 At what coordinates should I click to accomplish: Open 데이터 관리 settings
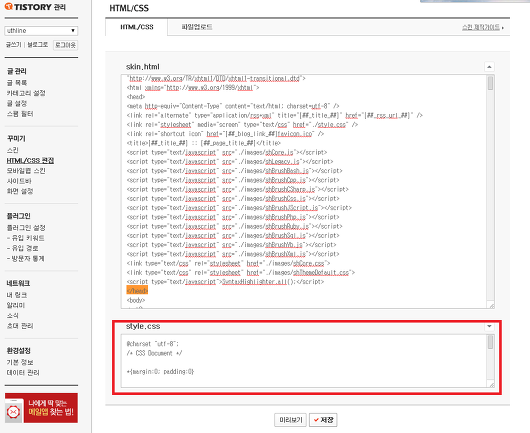[23, 372]
